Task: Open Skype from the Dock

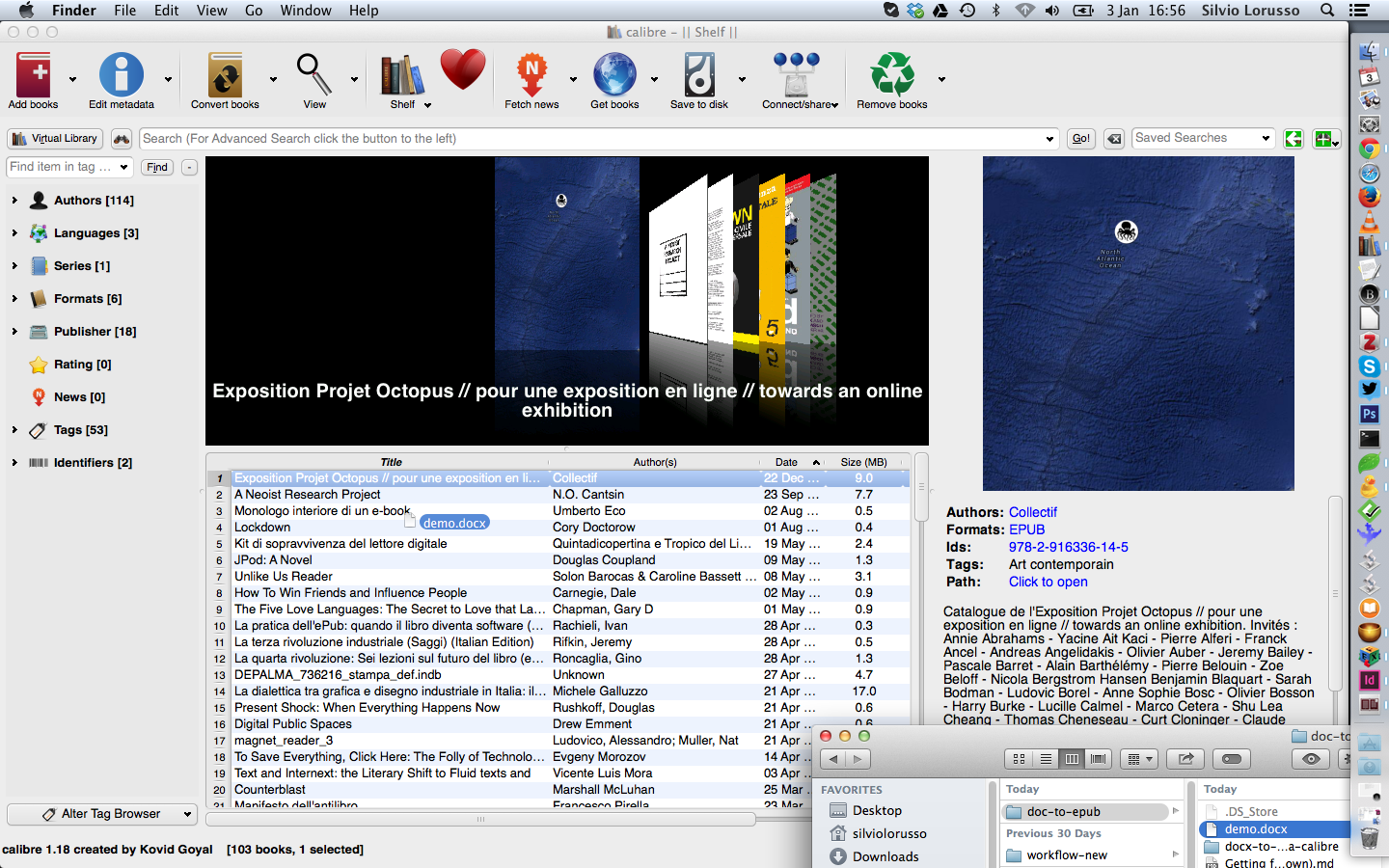Action: coord(1369,366)
